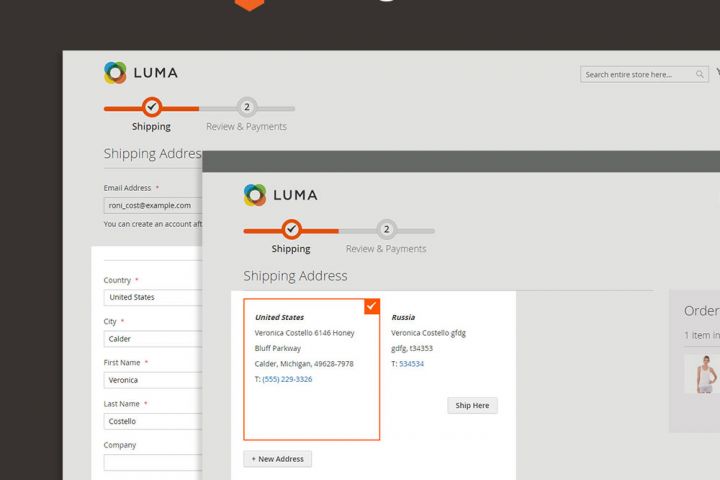Click the background LUMA logo icon
This screenshot has width=720, height=480.
pyautogui.click(x=115, y=73)
